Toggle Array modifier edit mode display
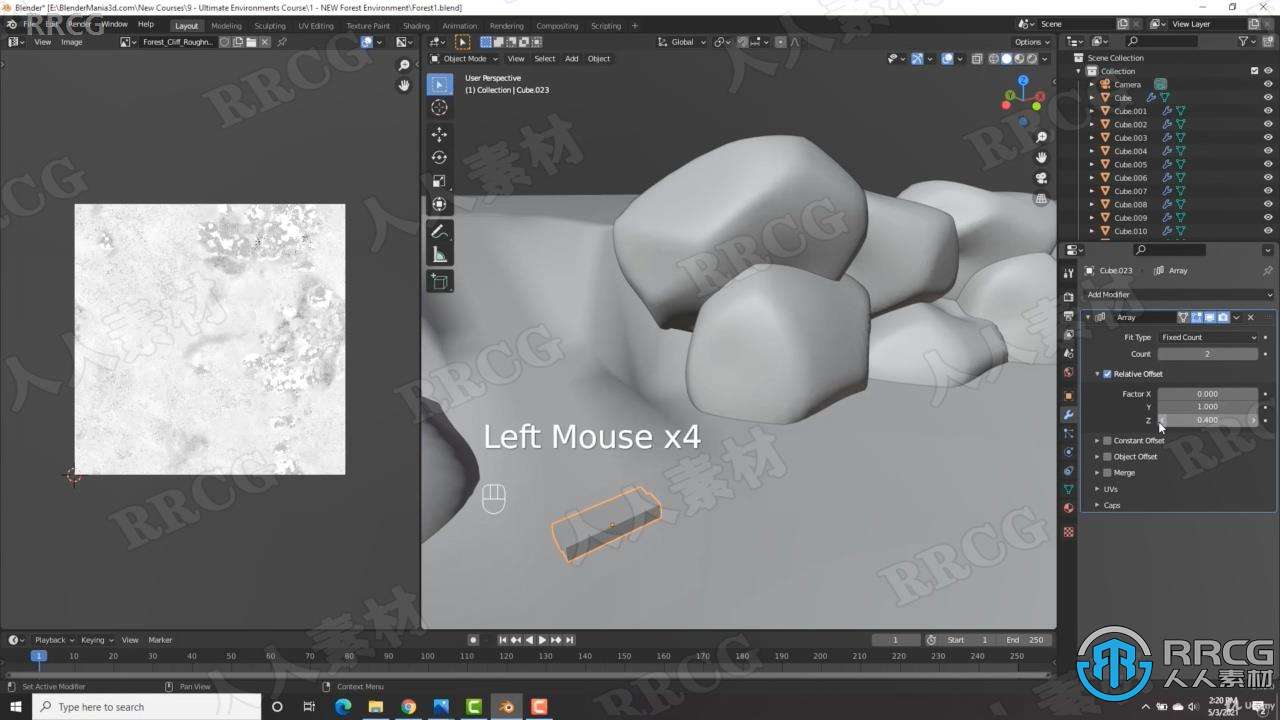The image size is (1280, 720). pos(1196,317)
